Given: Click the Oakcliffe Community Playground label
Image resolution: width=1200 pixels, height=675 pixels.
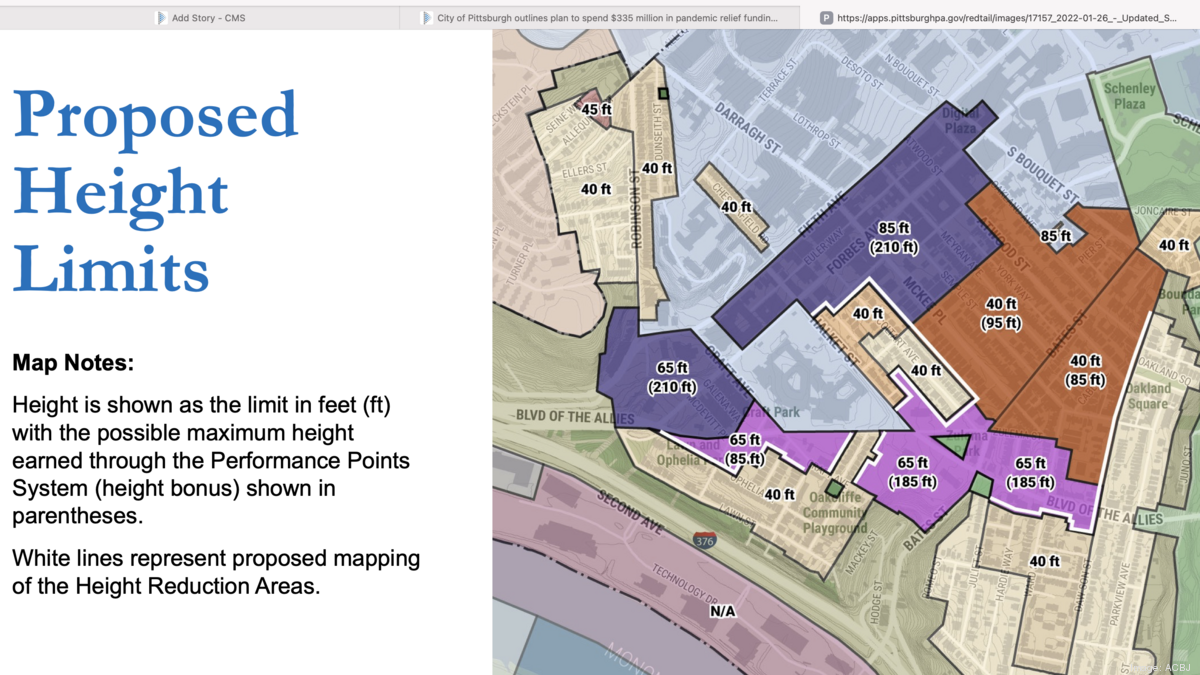Looking at the screenshot, I should point(835,511).
